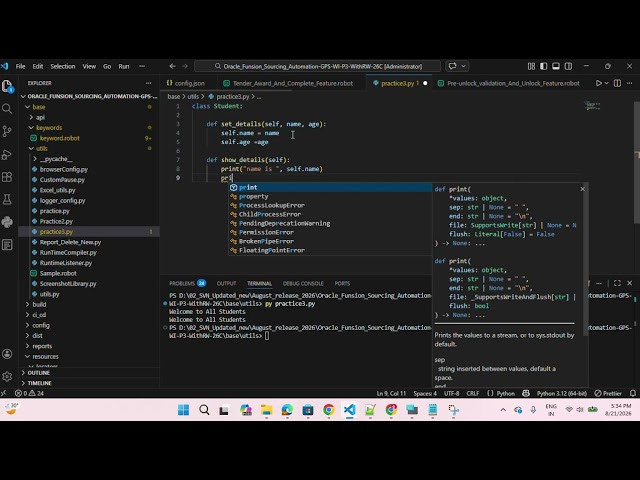Maximize the terminal panel size

click(617, 283)
